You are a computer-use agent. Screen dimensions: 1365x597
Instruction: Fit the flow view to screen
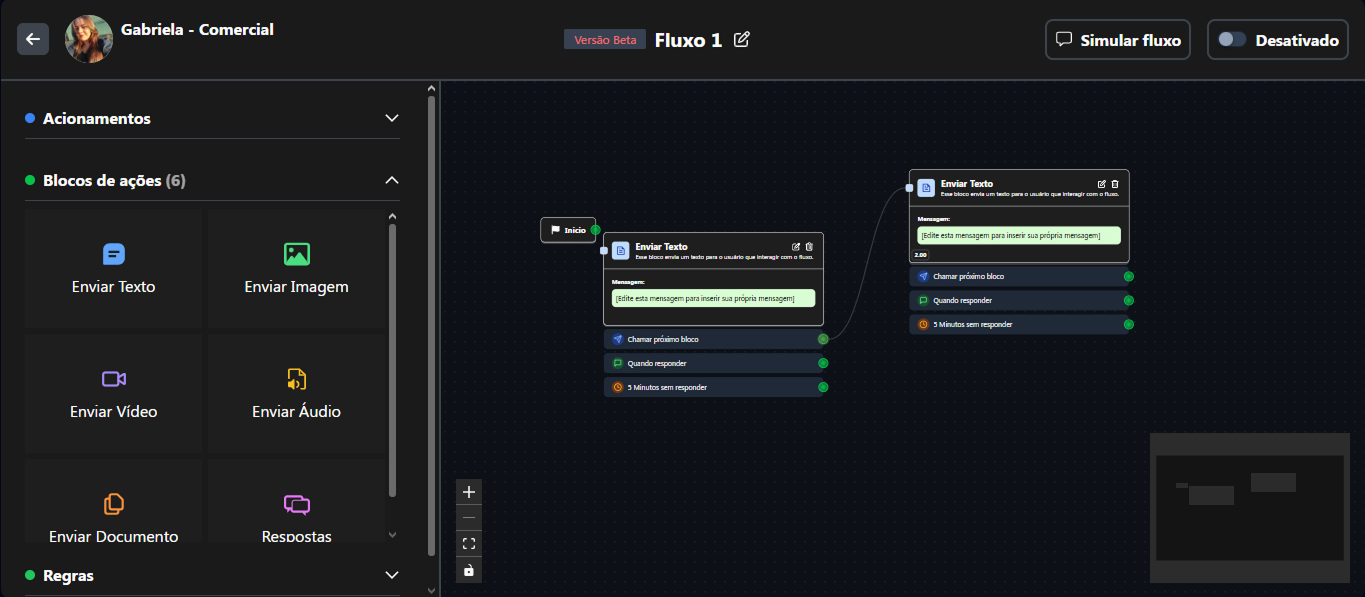(469, 544)
